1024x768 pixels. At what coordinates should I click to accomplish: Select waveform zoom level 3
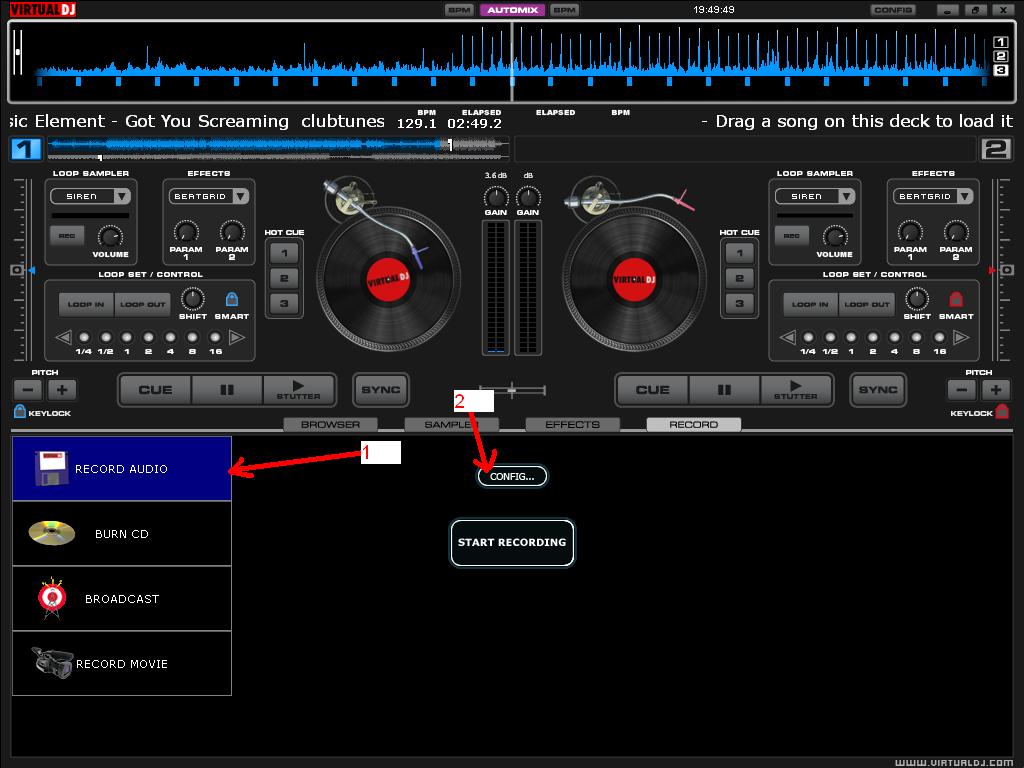click(x=1000, y=70)
